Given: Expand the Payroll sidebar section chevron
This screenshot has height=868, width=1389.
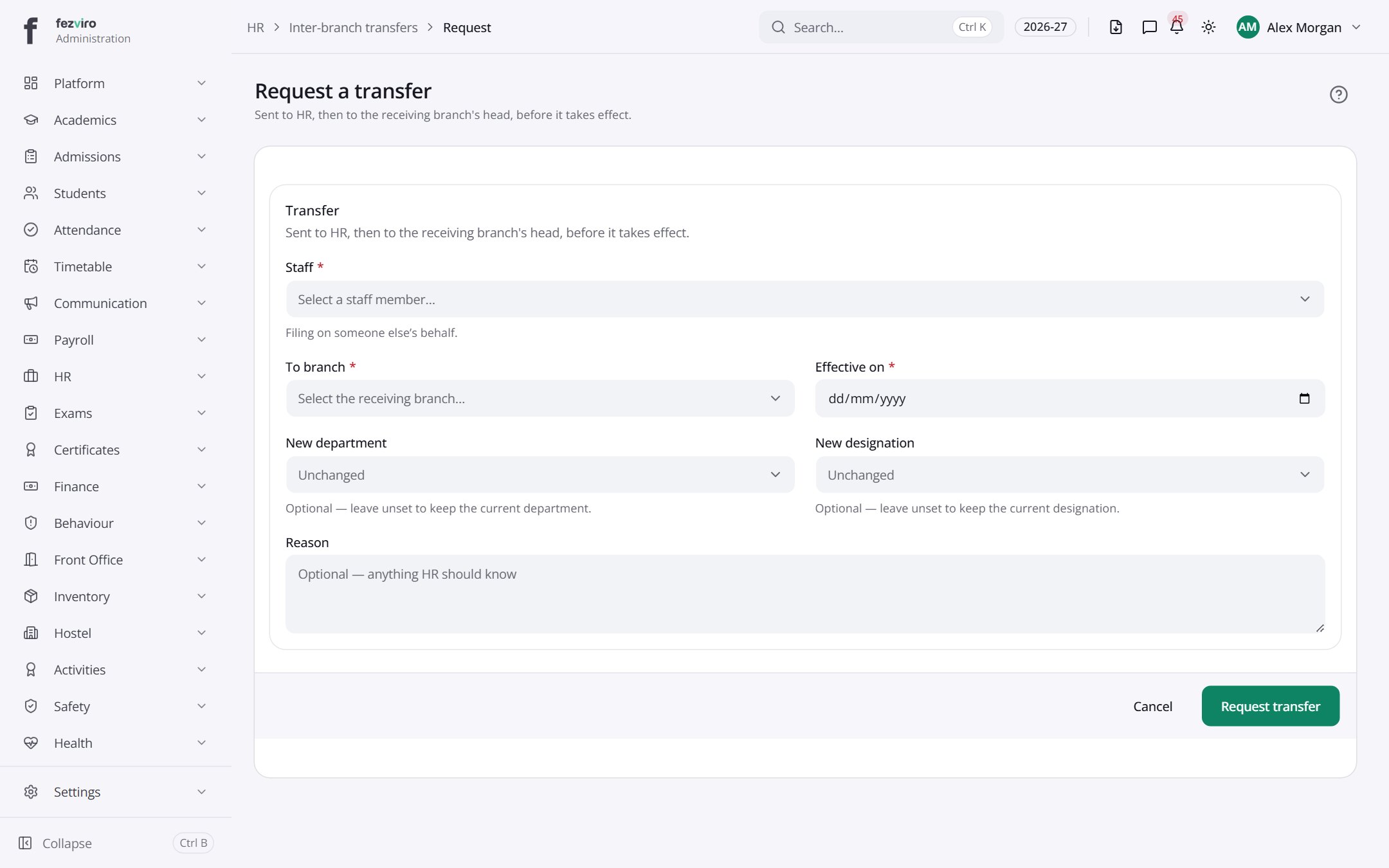Looking at the screenshot, I should click(x=201, y=339).
